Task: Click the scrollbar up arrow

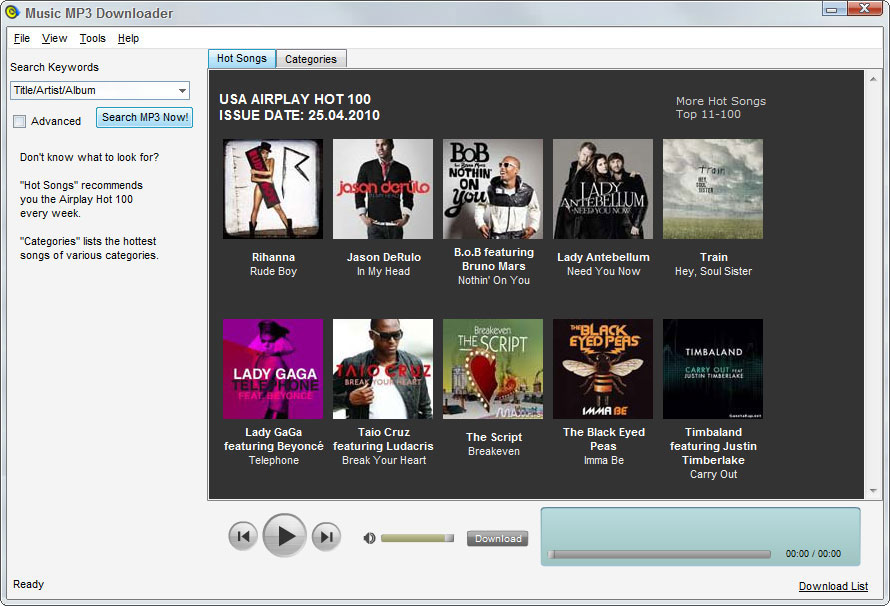Action: [x=873, y=79]
